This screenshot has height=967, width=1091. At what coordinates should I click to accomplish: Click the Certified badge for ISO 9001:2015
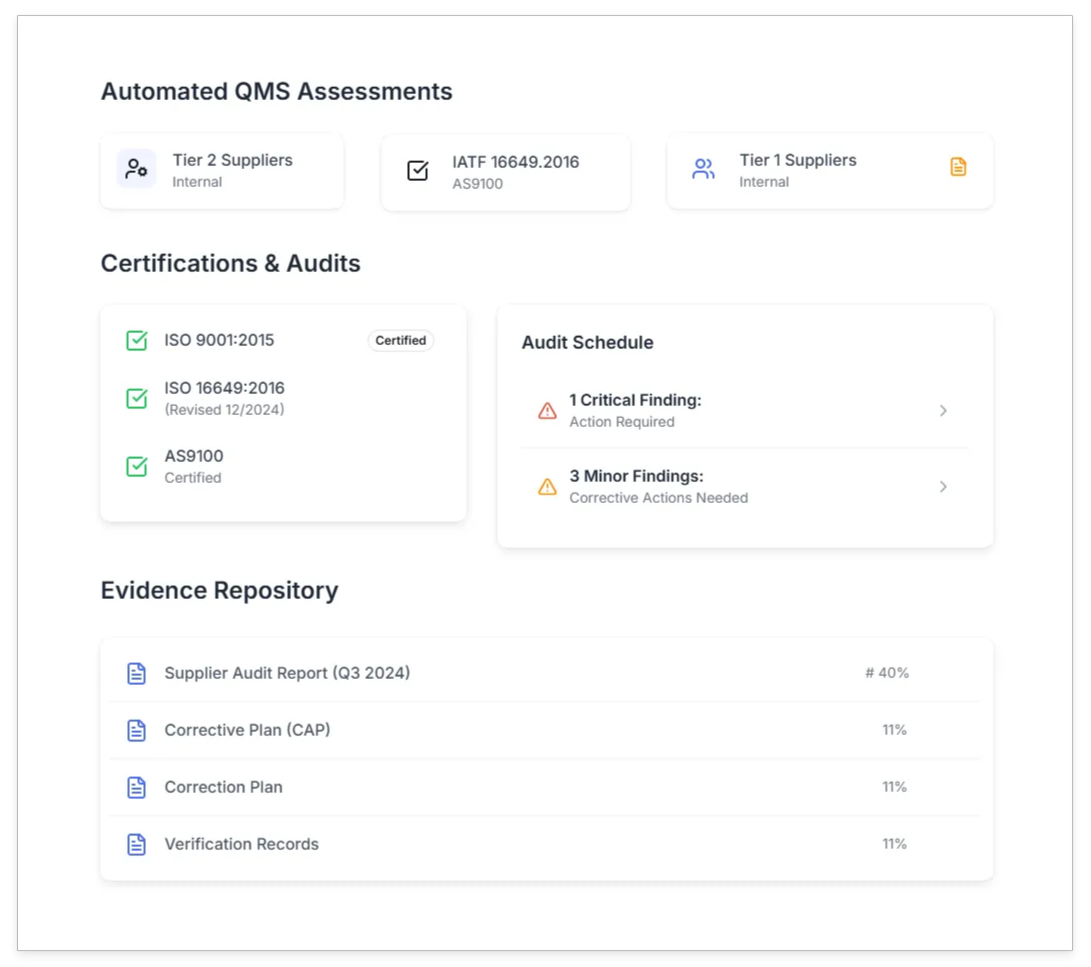(401, 341)
